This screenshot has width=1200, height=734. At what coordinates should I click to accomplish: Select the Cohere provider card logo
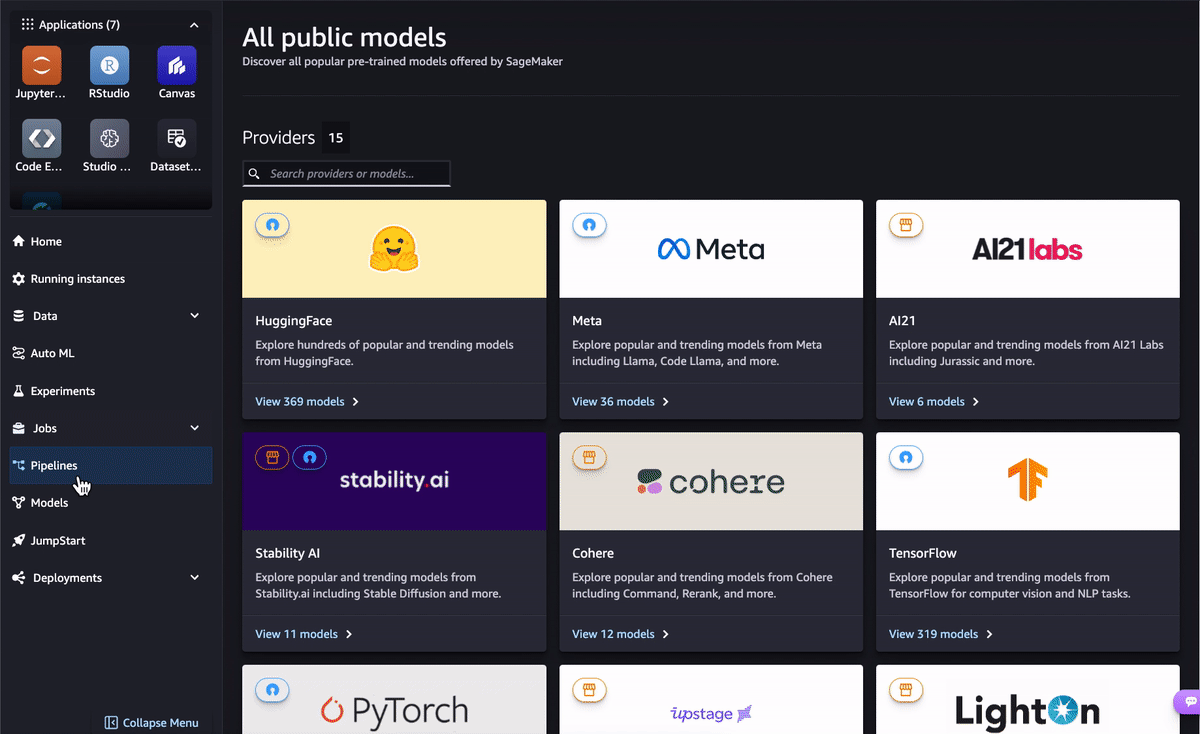coord(711,482)
